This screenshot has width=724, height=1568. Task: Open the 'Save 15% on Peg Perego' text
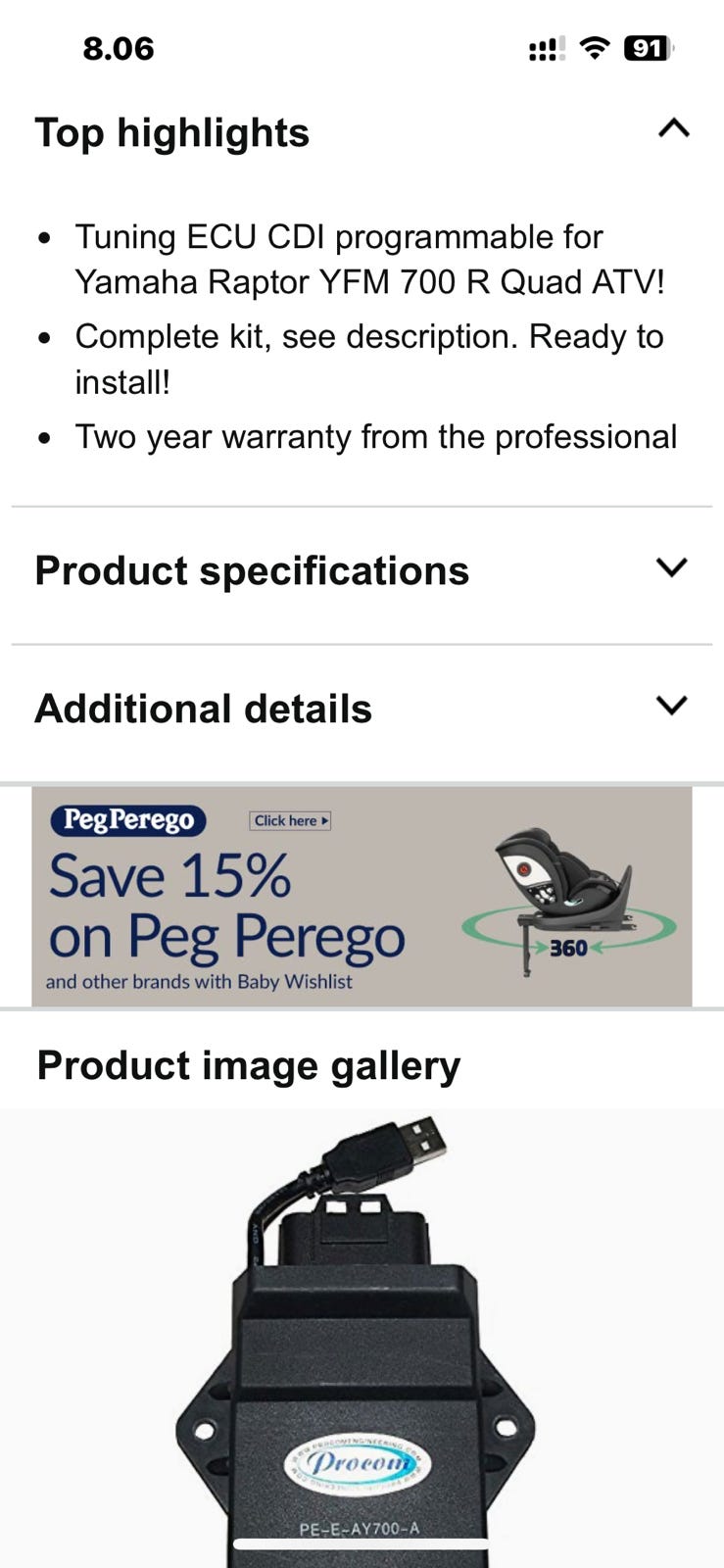click(225, 906)
